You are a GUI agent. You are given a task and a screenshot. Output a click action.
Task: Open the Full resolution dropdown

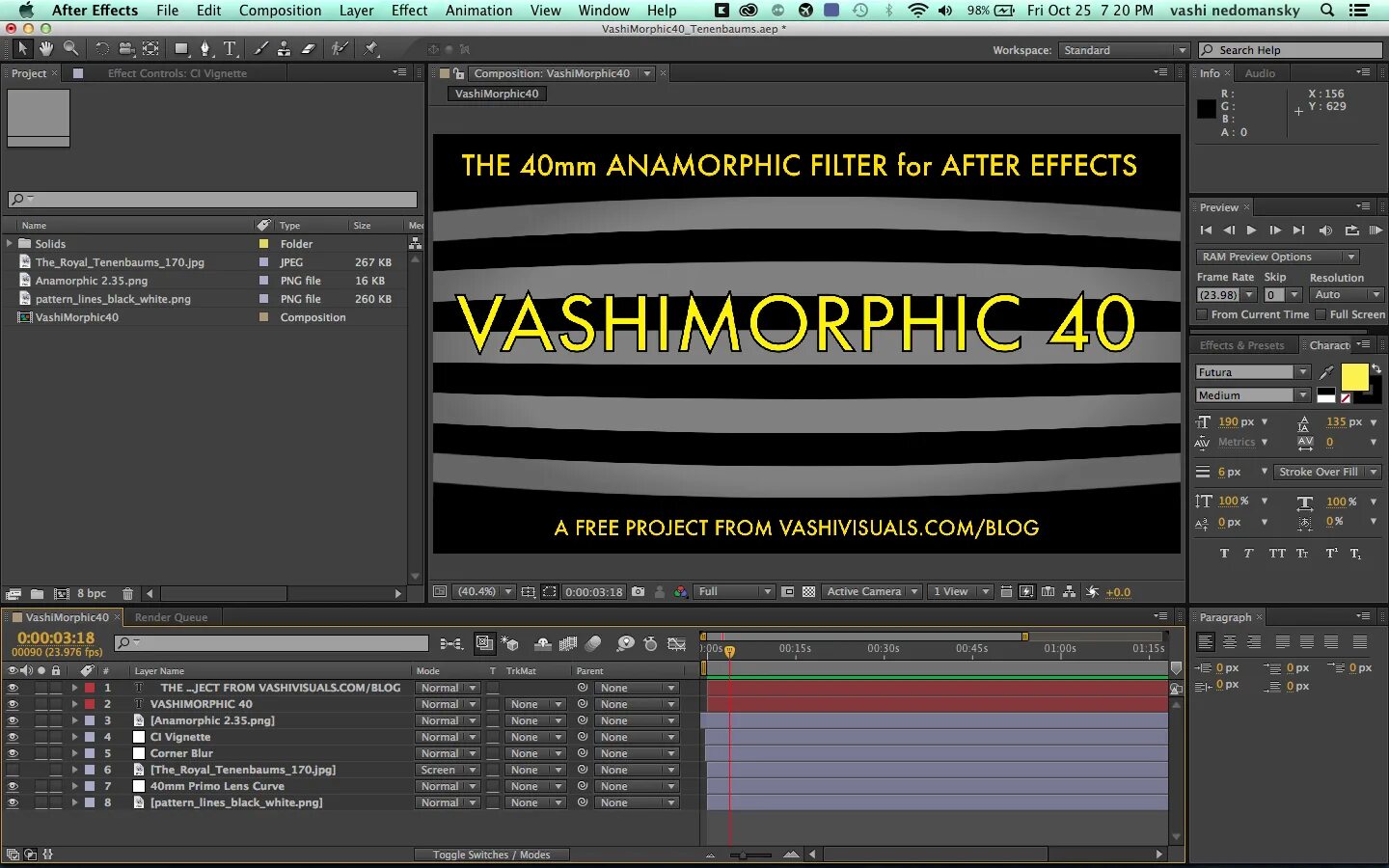[735, 591]
